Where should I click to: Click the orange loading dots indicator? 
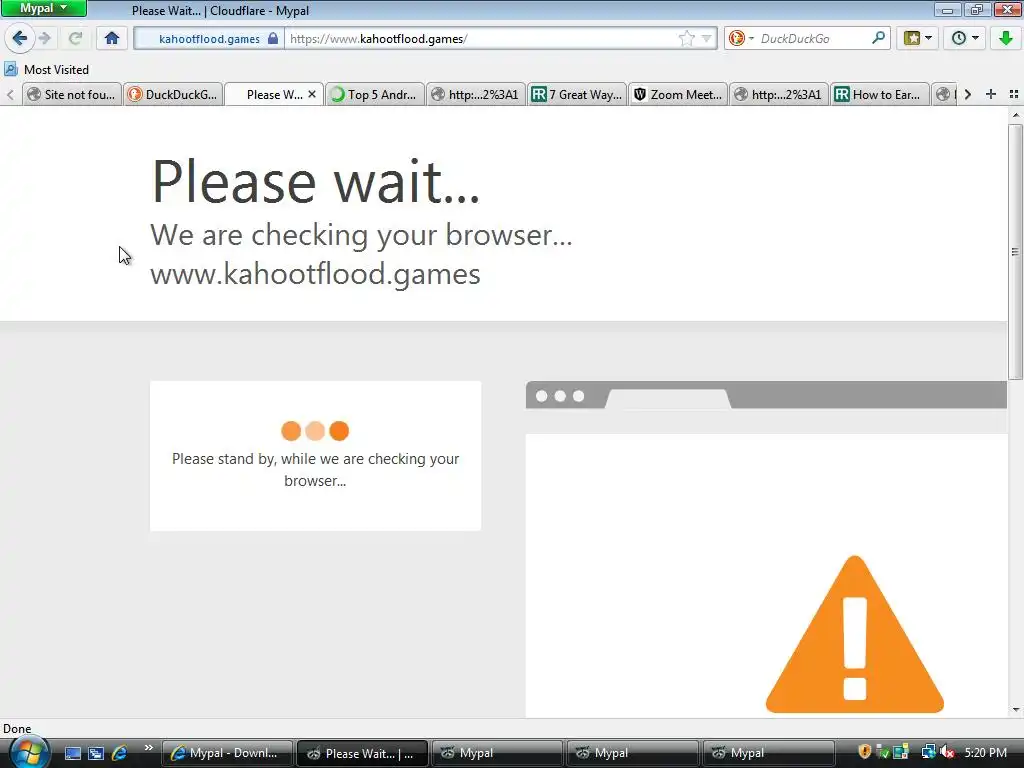point(315,431)
